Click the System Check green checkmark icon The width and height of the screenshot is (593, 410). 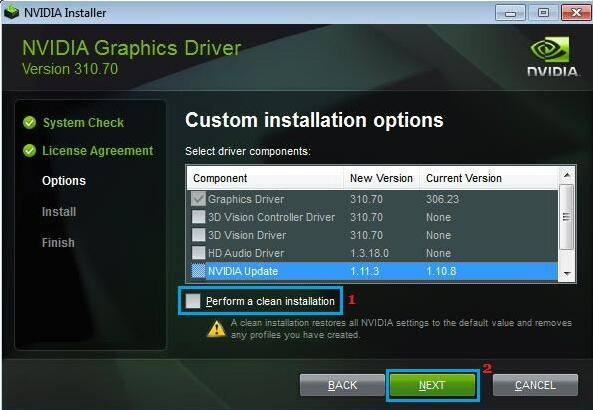tap(29, 123)
